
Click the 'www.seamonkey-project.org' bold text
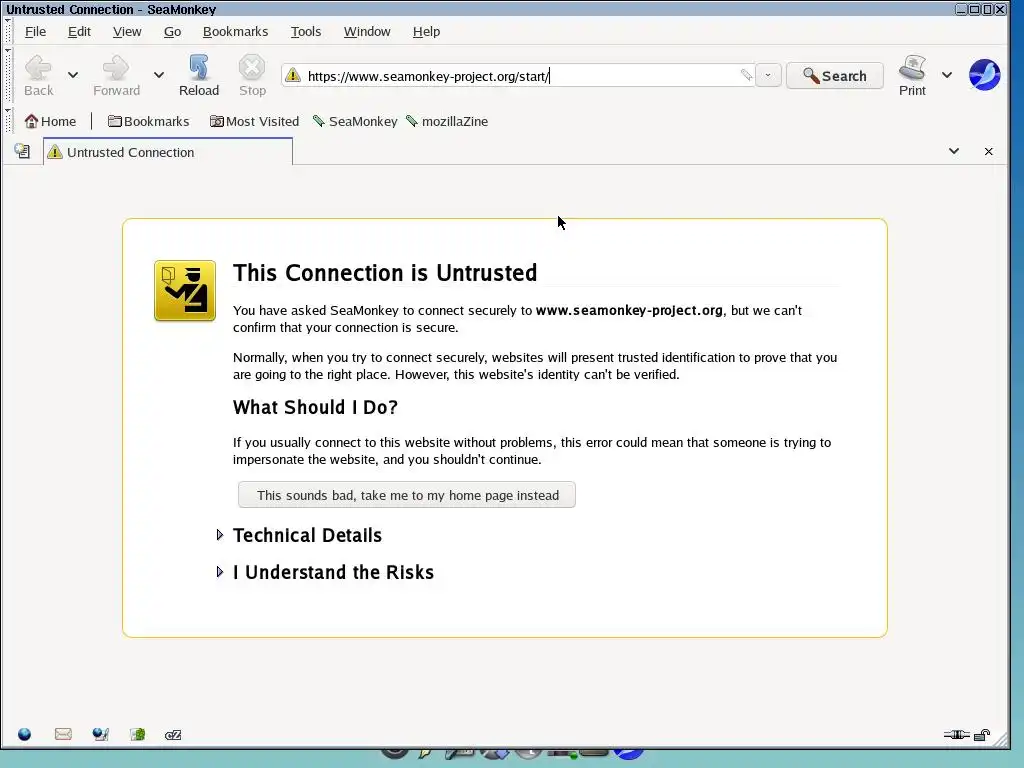point(629,310)
